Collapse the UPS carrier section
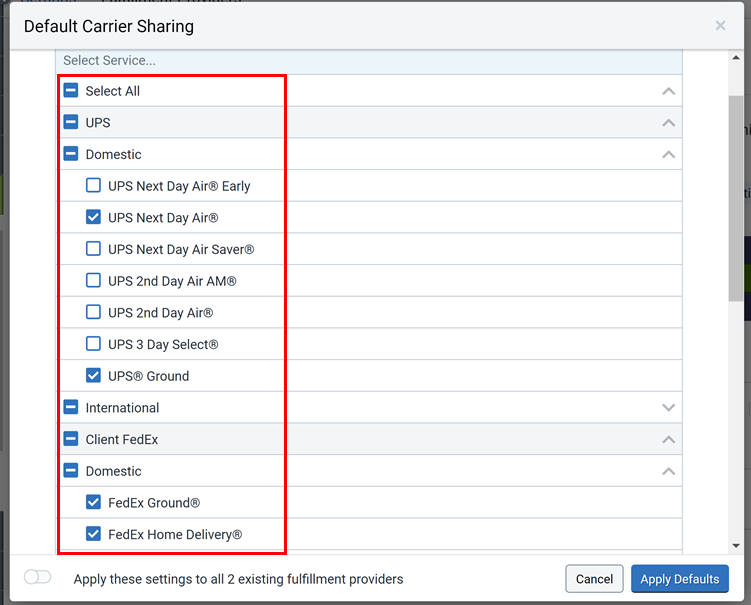 pyautogui.click(x=668, y=123)
